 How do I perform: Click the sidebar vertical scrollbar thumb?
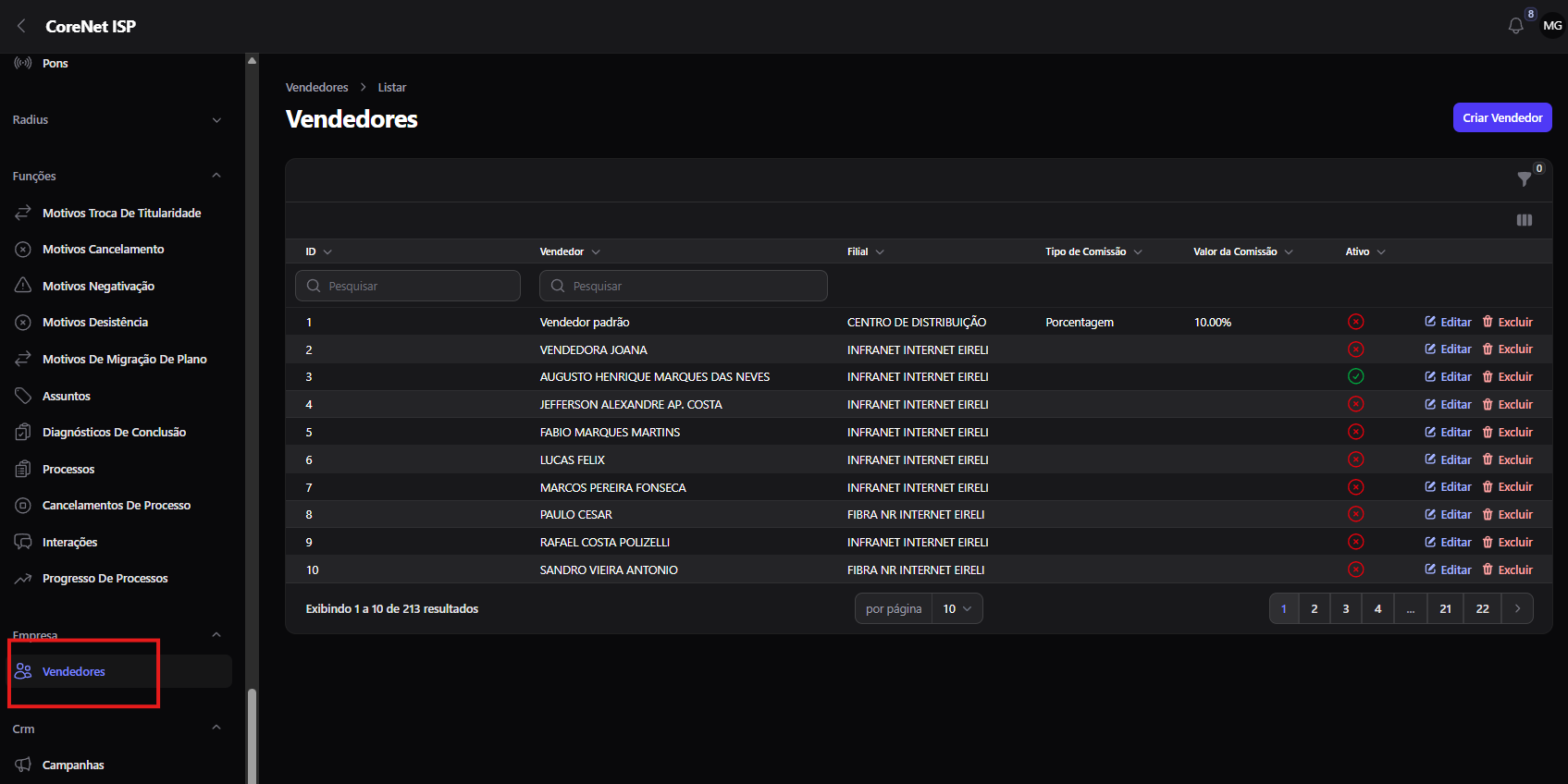click(x=252, y=736)
